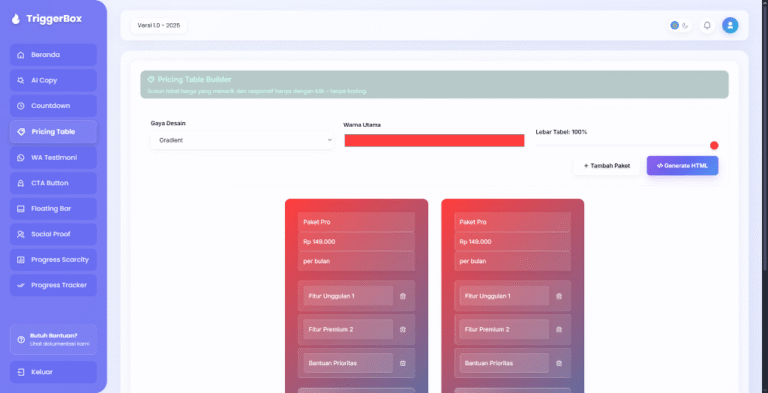Click the notification bell icon

(707, 25)
